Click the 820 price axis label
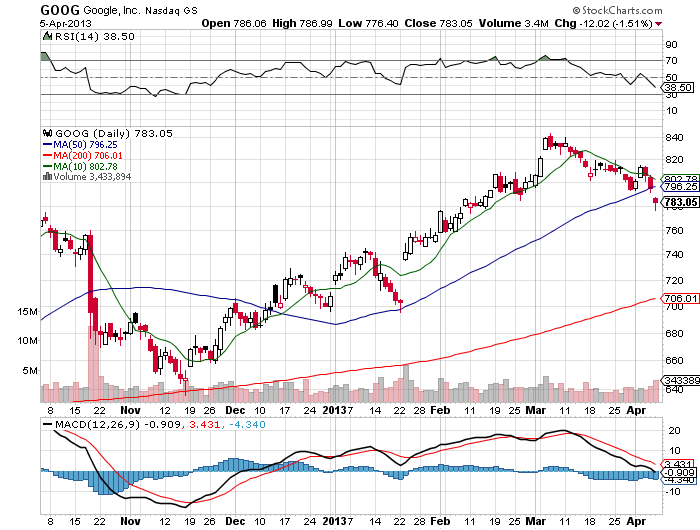Viewport: 700px width, 530px height. pos(674,160)
